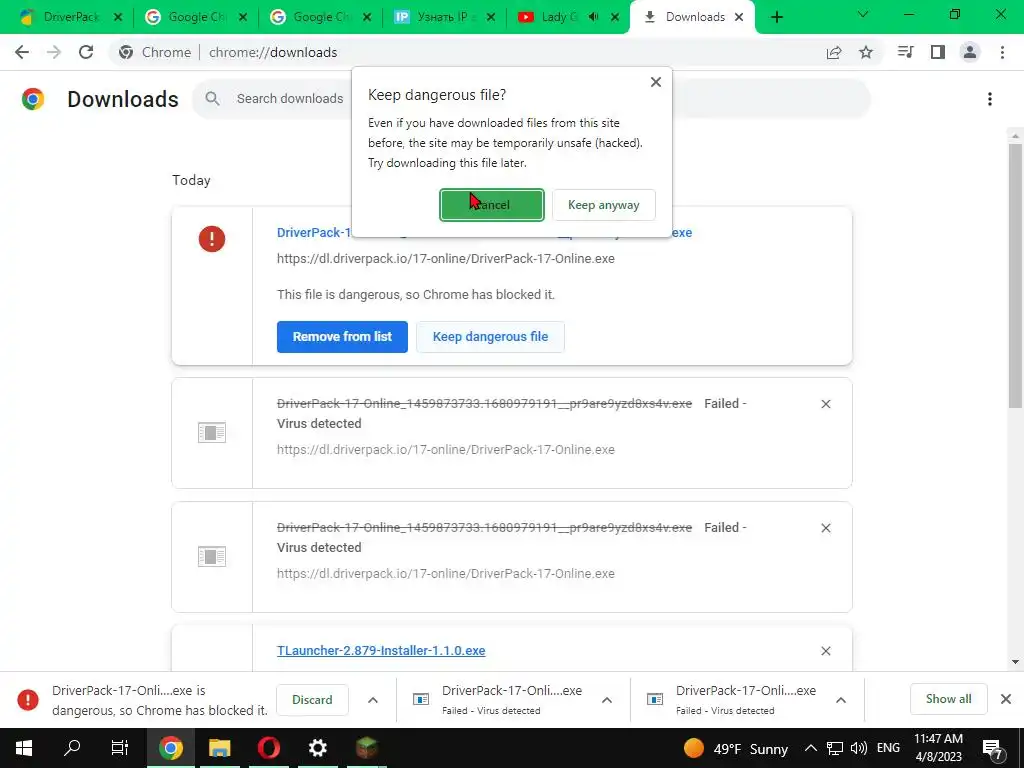This screenshot has height=768, width=1024.
Task: Choose Keep anyway in the dialog
Action: (603, 205)
